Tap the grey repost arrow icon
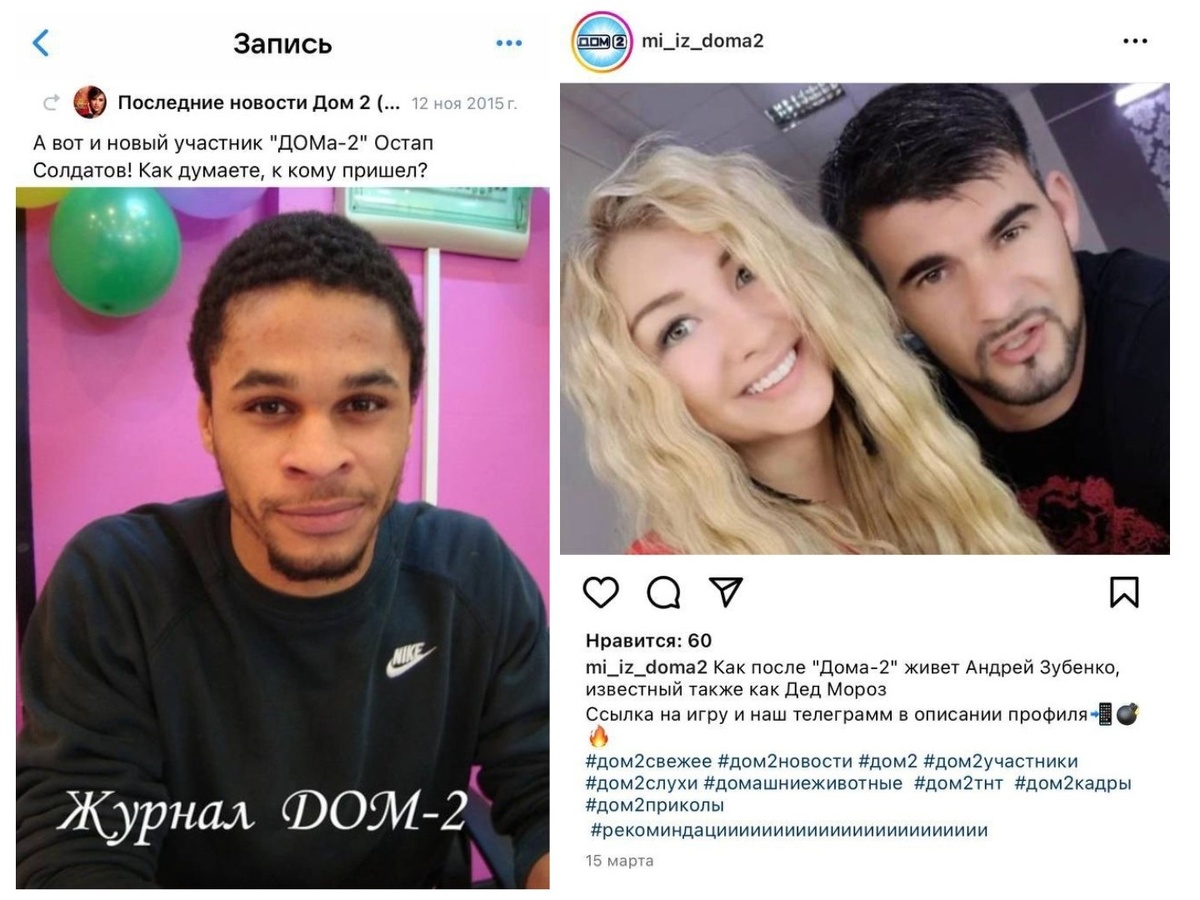This screenshot has height=900, width=1200. point(51,103)
